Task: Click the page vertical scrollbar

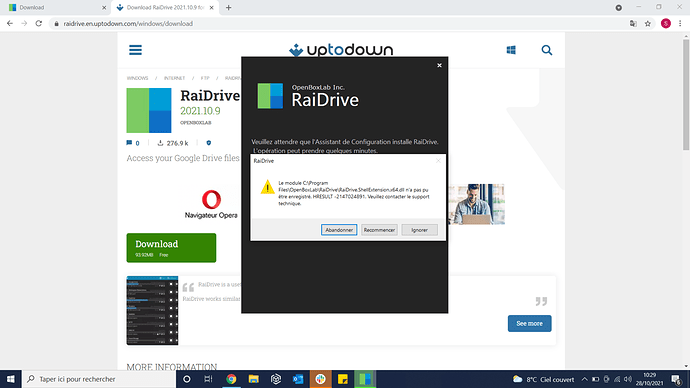Action: click(686, 95)
